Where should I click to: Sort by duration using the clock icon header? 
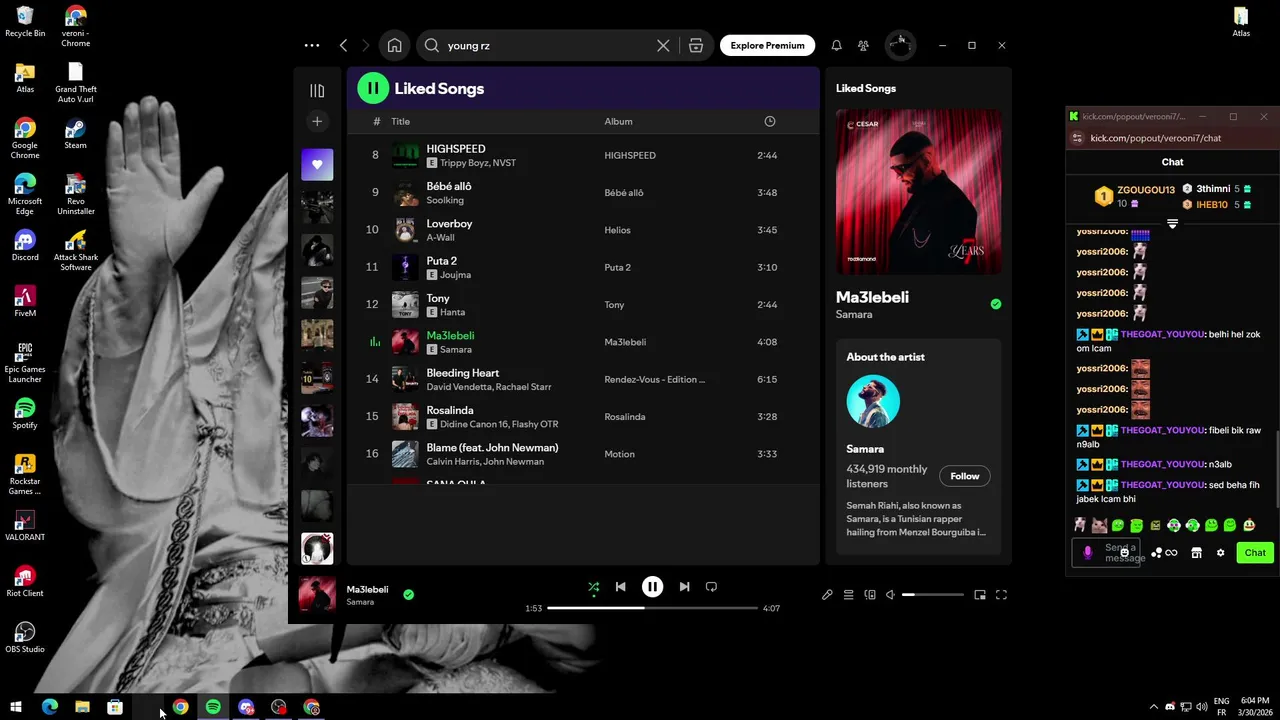click(x=769, y=121)
